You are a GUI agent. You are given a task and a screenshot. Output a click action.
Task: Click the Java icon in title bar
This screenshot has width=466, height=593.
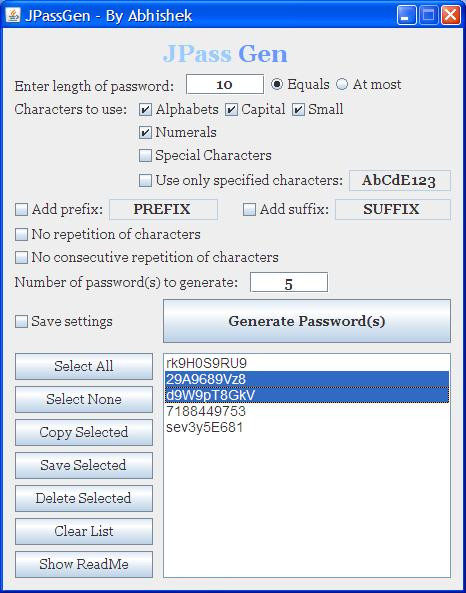[12, 15]
